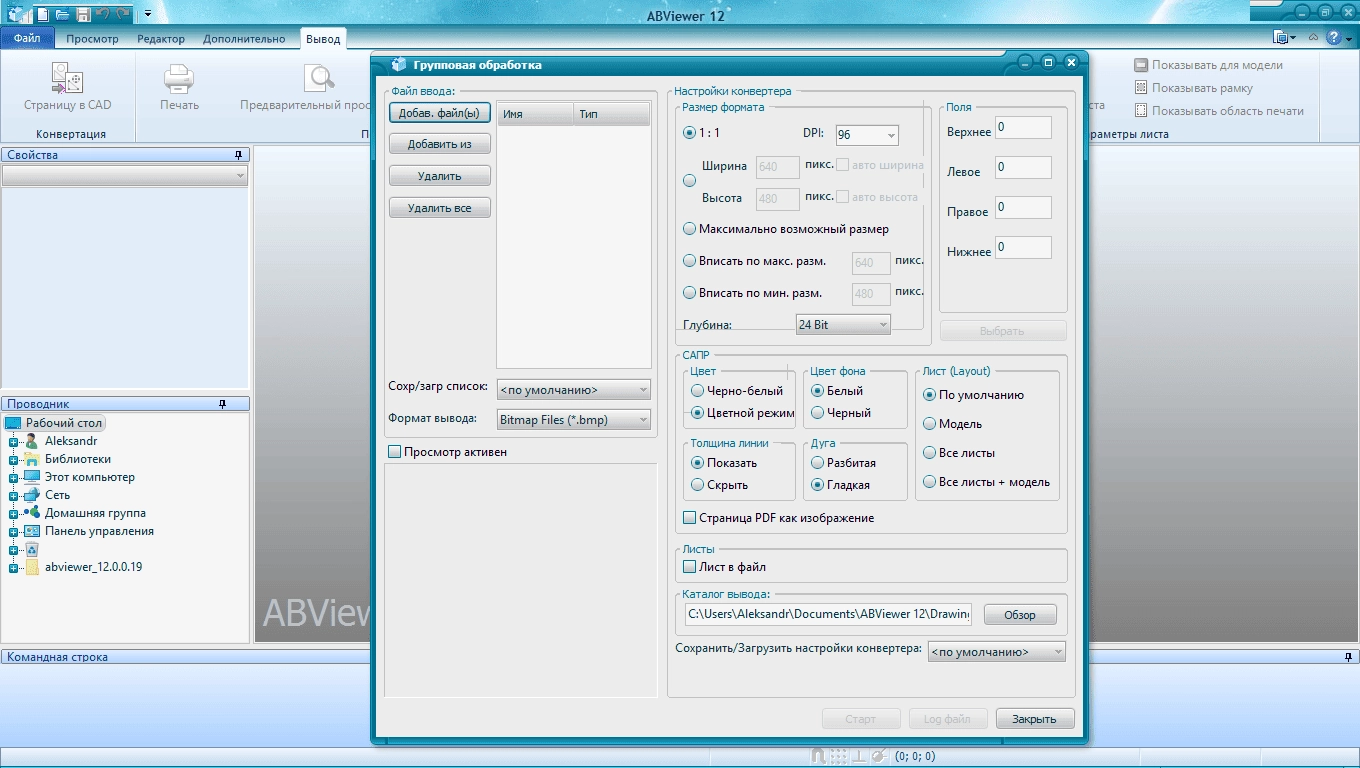Click 'Показывать область печати' ribbon icon
Image resolution: width=1360 pixels, height=768 pixels.
pyautogui.click(x=1141, y=111)
